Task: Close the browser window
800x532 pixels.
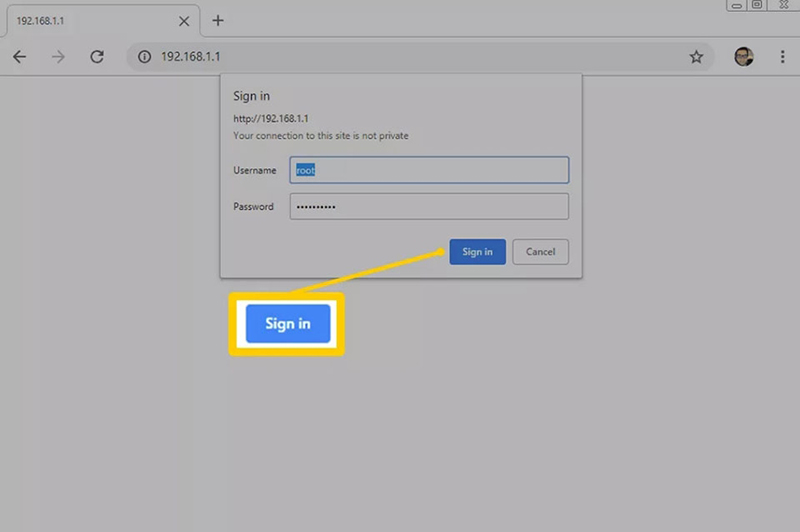Action: [784, 5]
